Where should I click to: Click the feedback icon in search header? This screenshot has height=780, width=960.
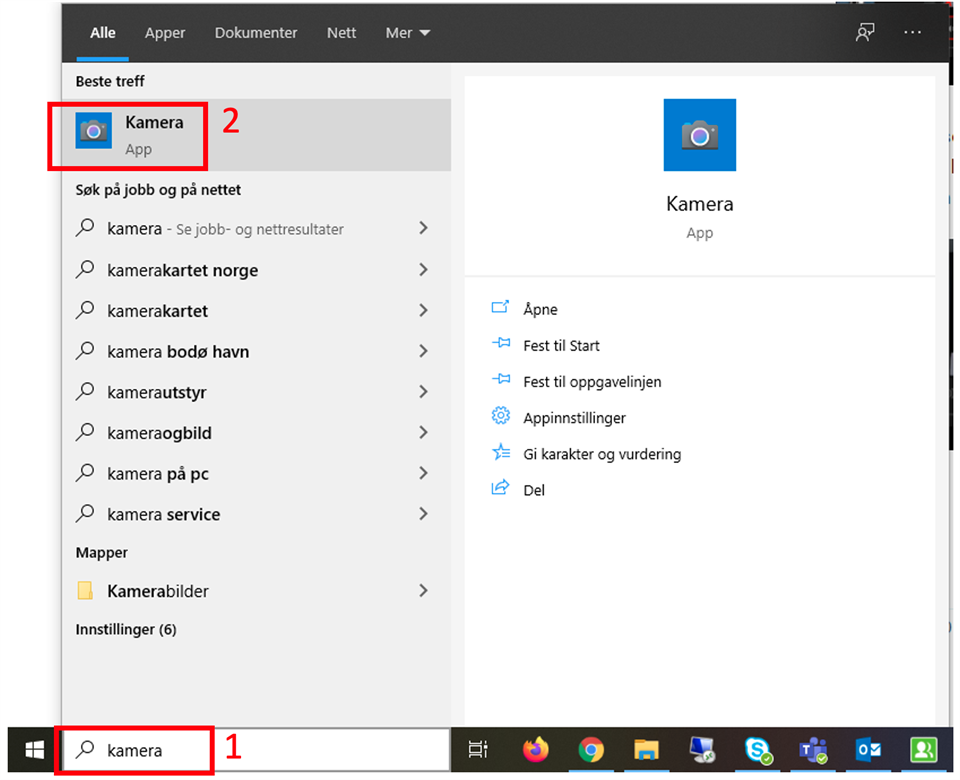click(864, 33)
